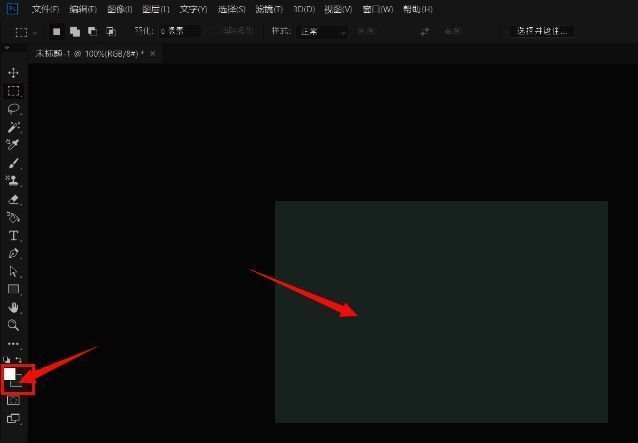Open the 3D menu
638x443 pixels.
pos(304,9)
